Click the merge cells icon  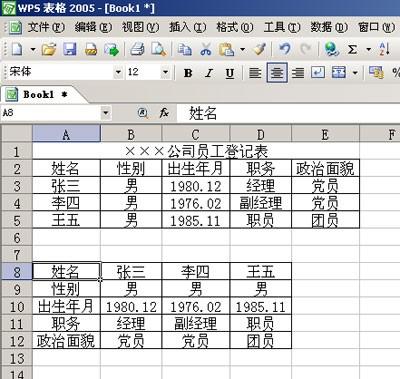[x=339, y=72]
